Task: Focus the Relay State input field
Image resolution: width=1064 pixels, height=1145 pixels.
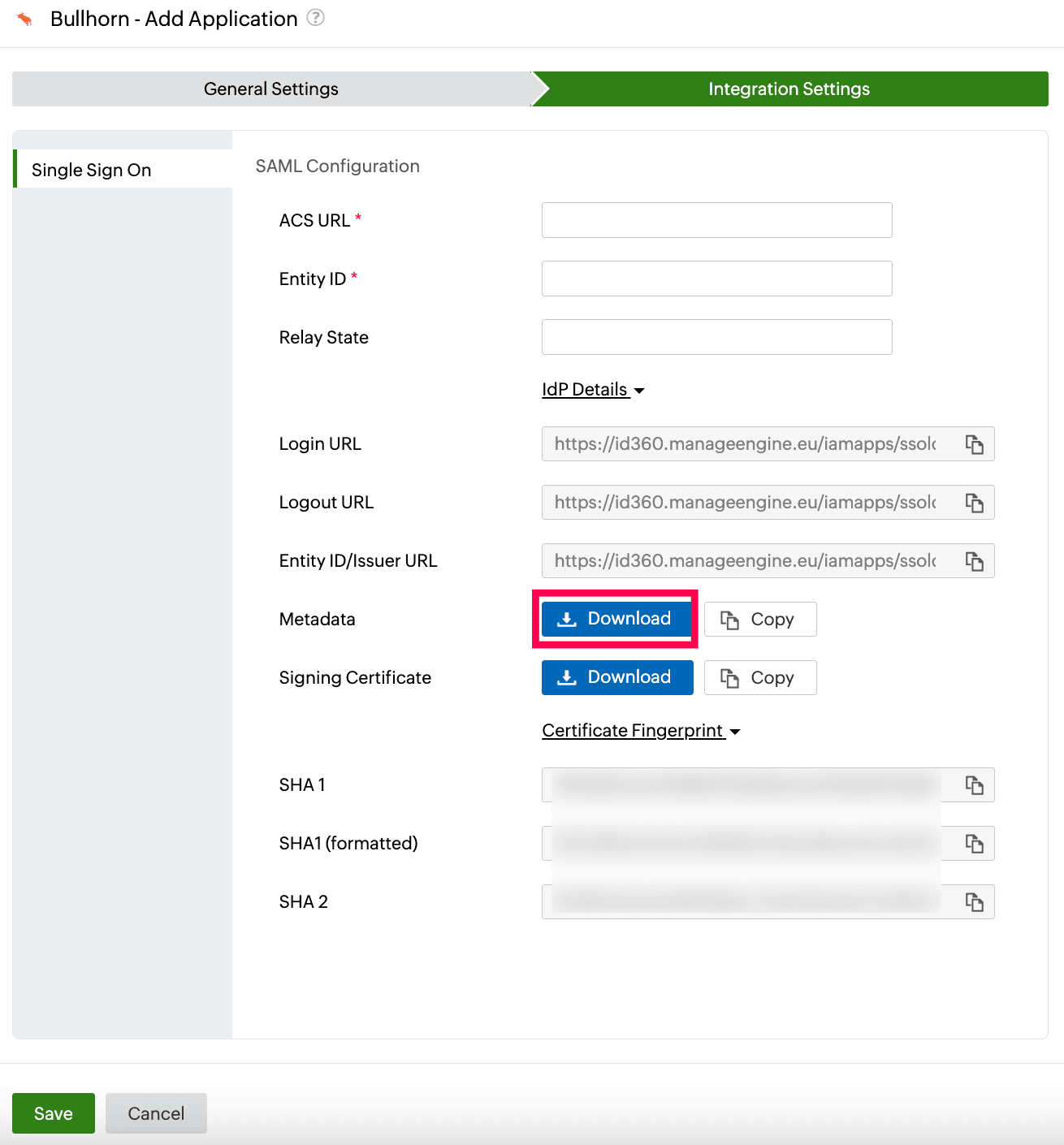Action: coord(717,337)
